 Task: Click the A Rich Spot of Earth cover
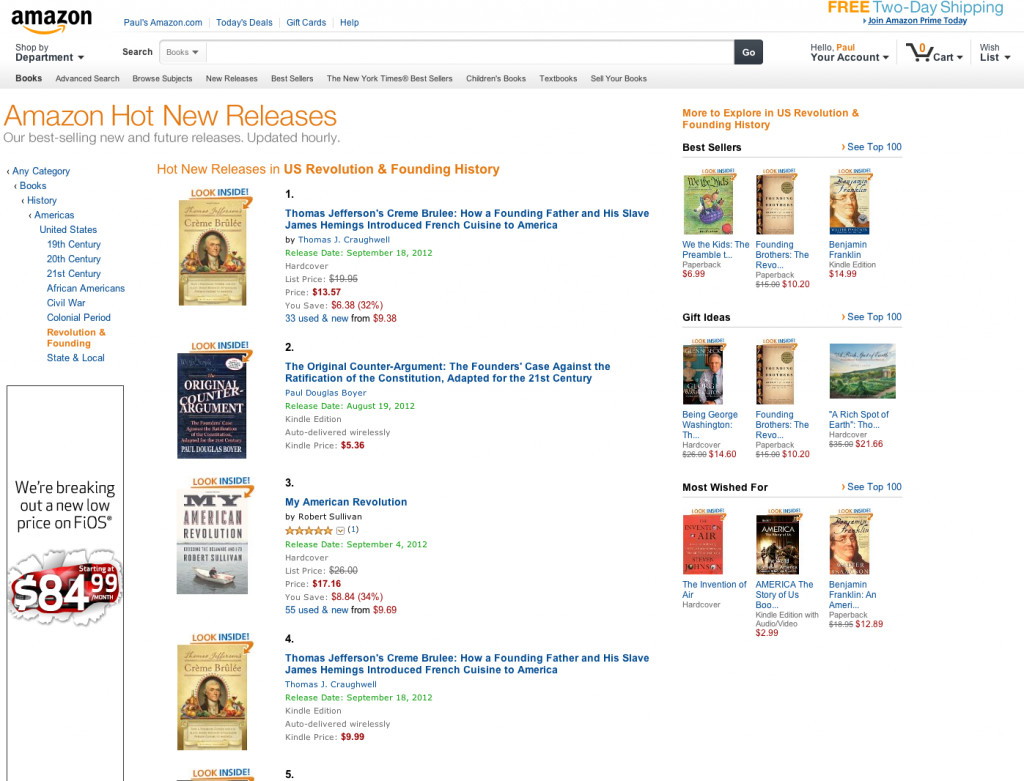pyautogui.click(x=862, y=371)
